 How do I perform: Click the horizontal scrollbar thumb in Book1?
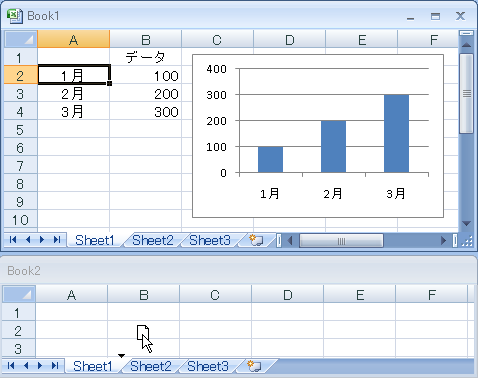(341, 240)
